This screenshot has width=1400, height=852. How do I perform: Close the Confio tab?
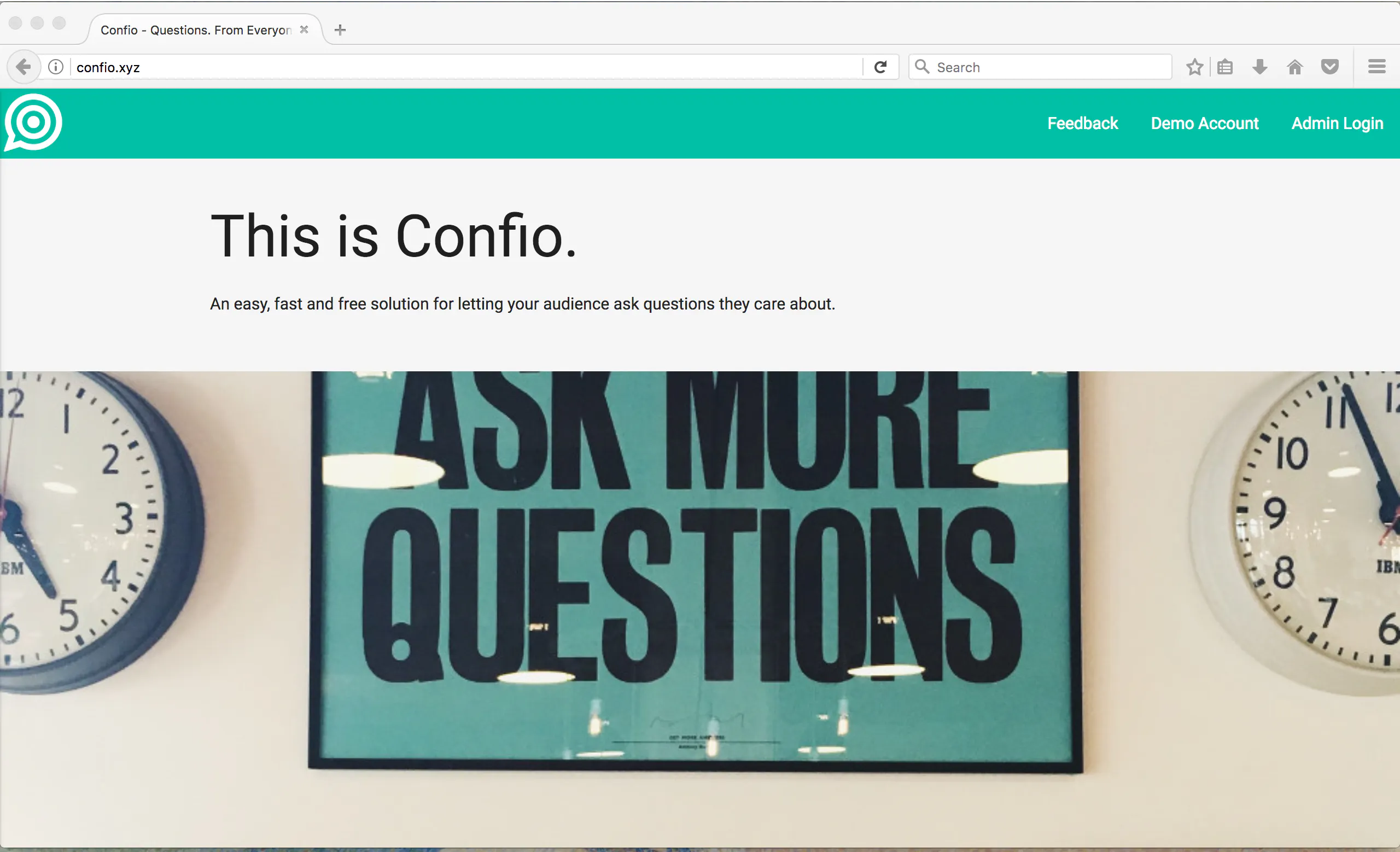coord(304,30)
